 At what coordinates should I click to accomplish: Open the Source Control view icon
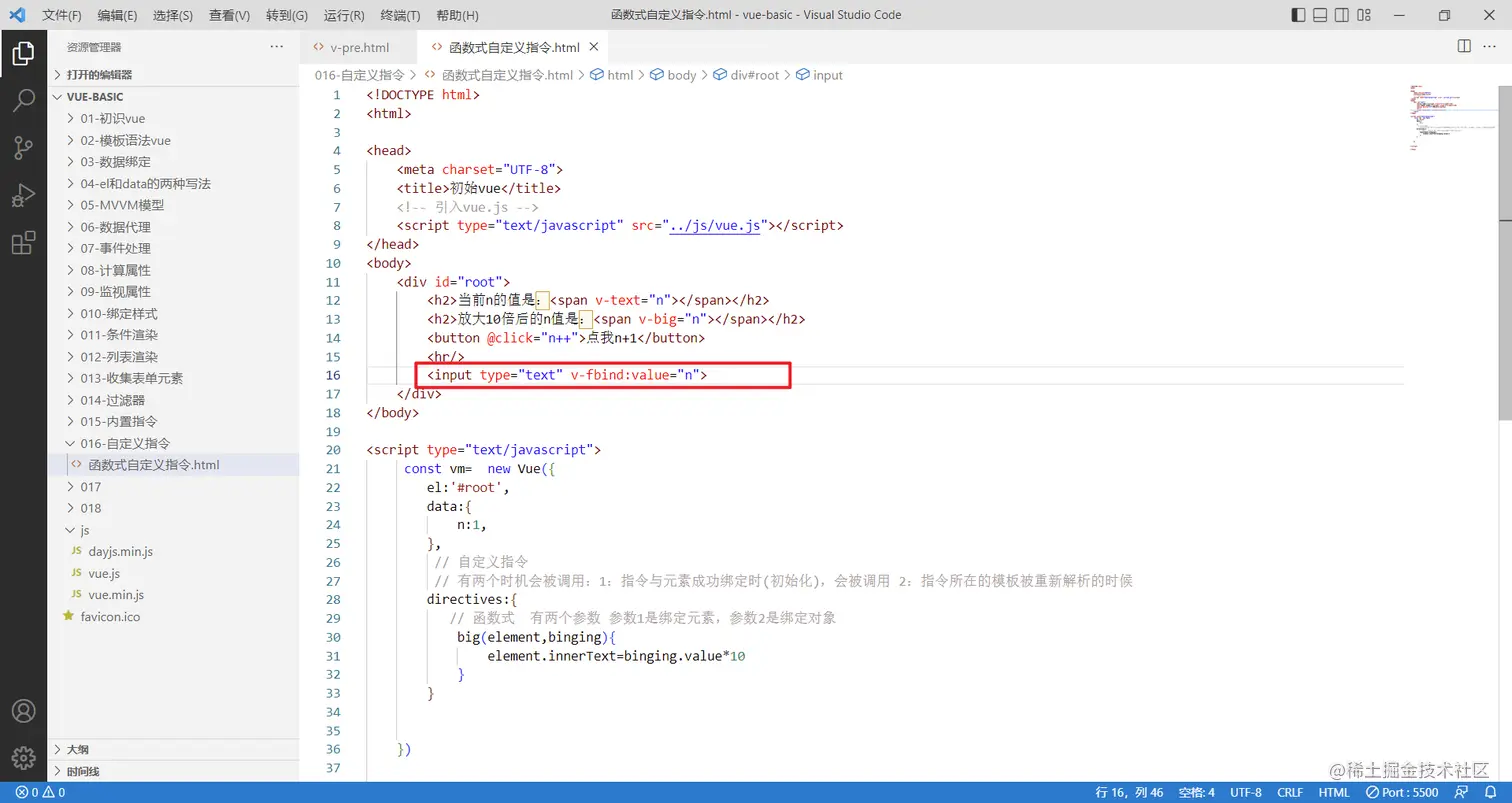coord(23,148)
